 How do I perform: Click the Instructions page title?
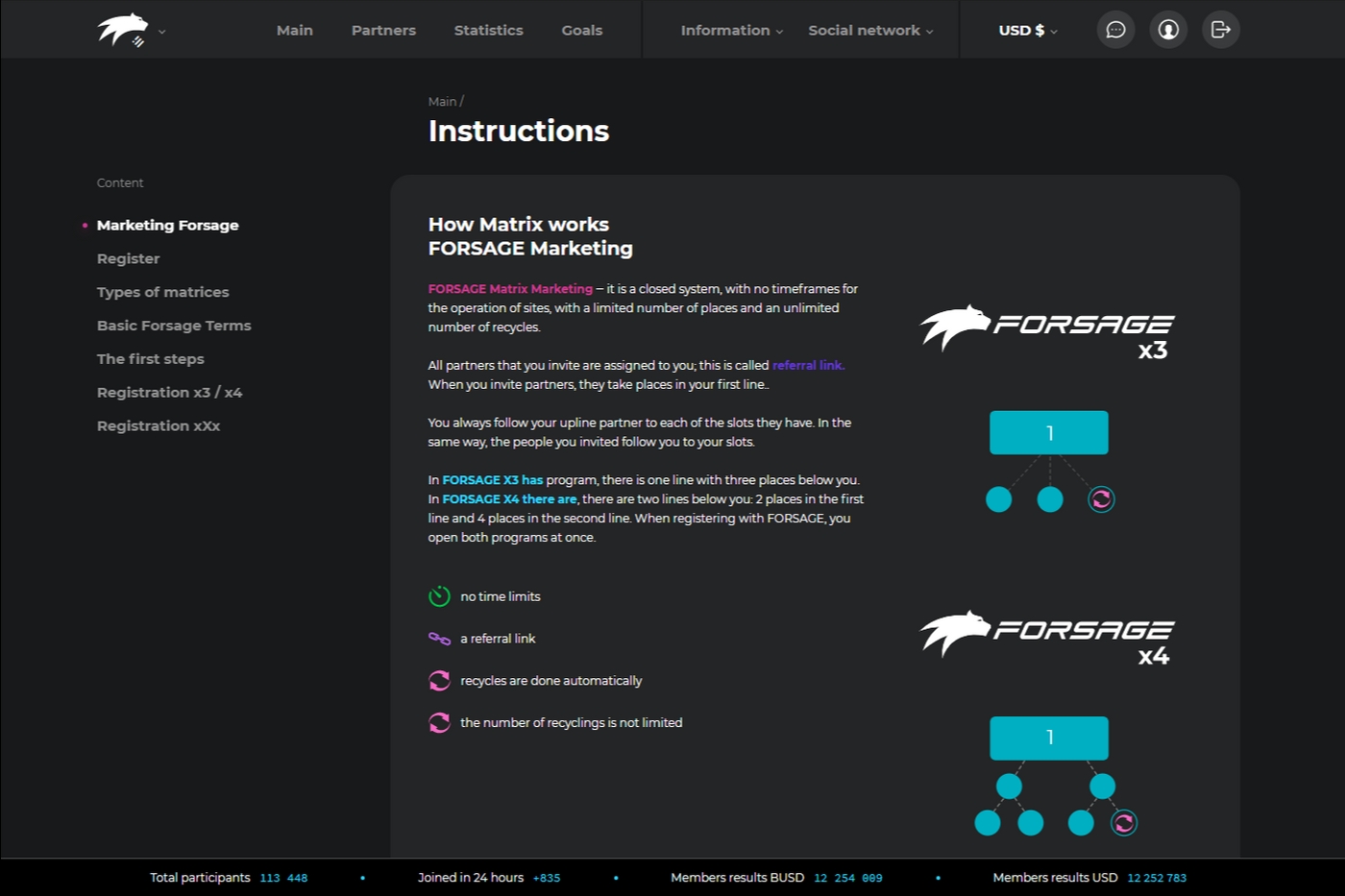(x=519, y=131)
